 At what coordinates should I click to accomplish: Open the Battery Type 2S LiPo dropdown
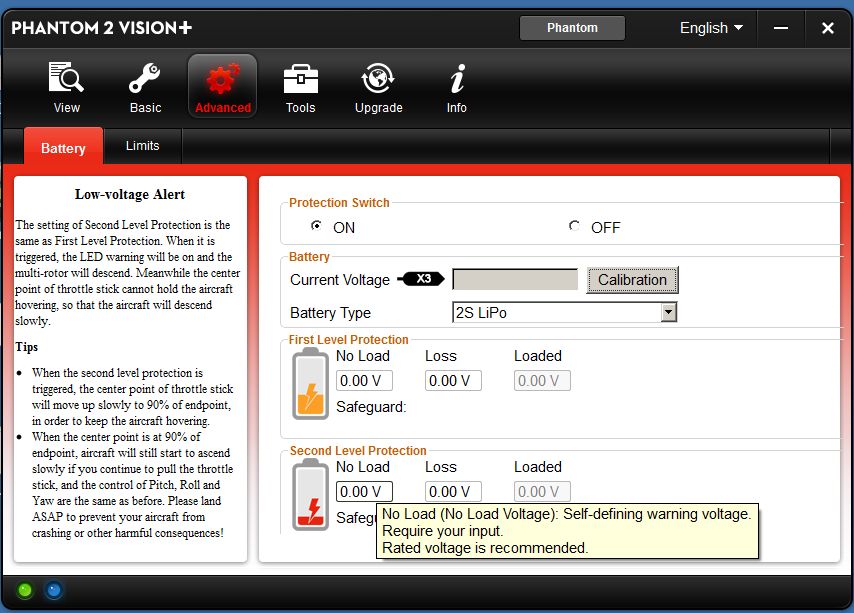564,312
